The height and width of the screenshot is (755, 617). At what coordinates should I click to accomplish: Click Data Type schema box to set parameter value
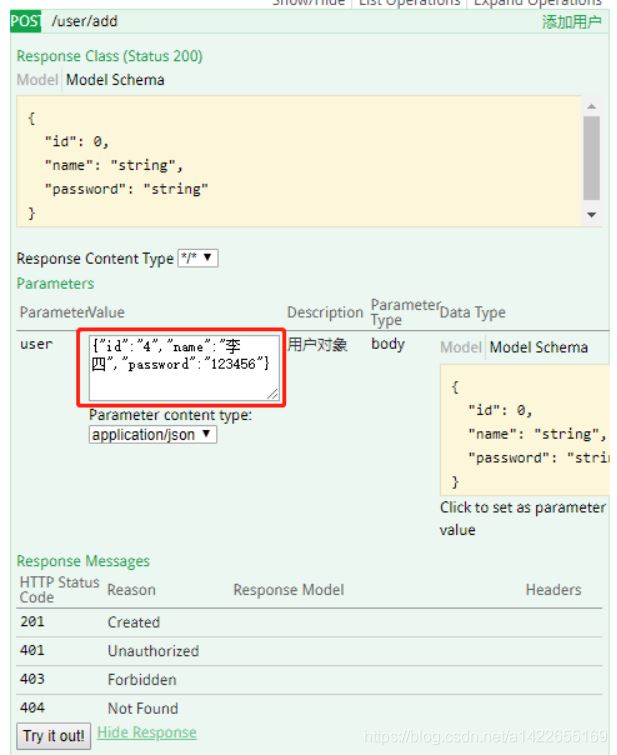(x=526, y=430)
